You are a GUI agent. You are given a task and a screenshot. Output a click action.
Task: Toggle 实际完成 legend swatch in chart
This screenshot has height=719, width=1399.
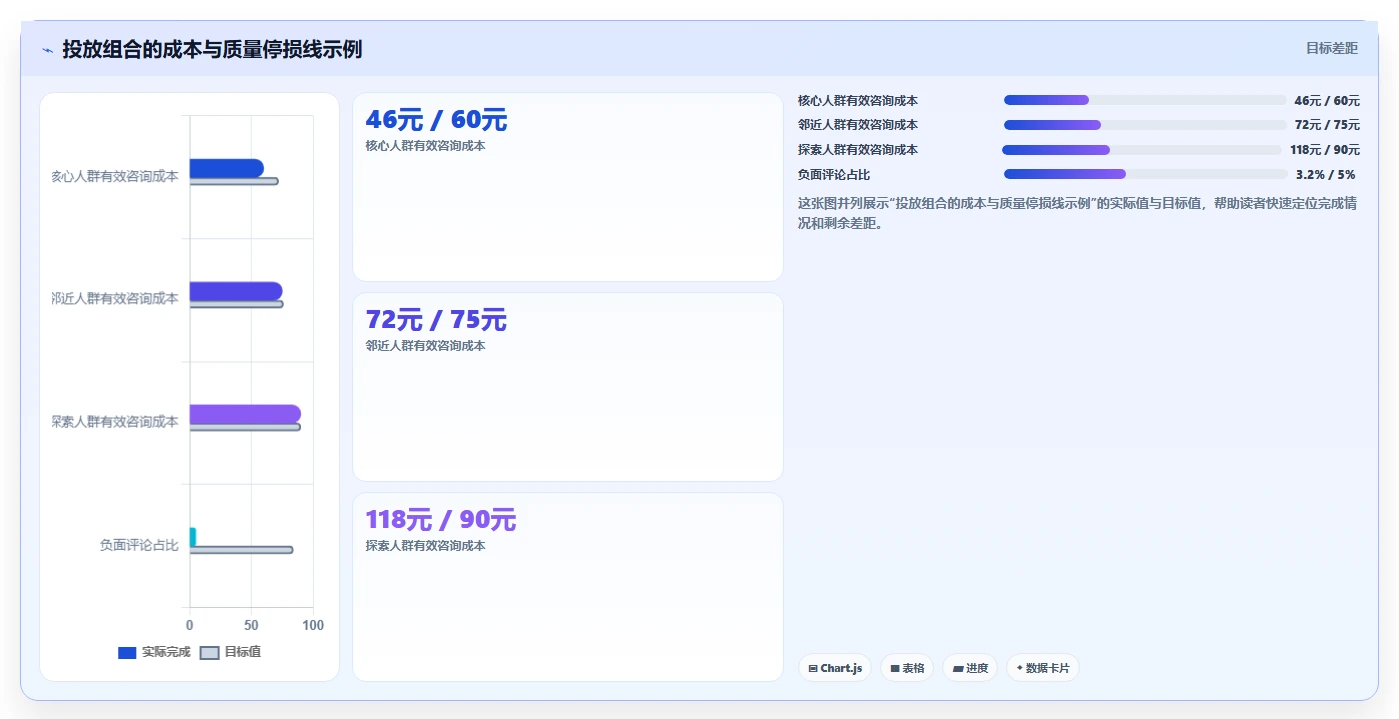pos(127,653)
